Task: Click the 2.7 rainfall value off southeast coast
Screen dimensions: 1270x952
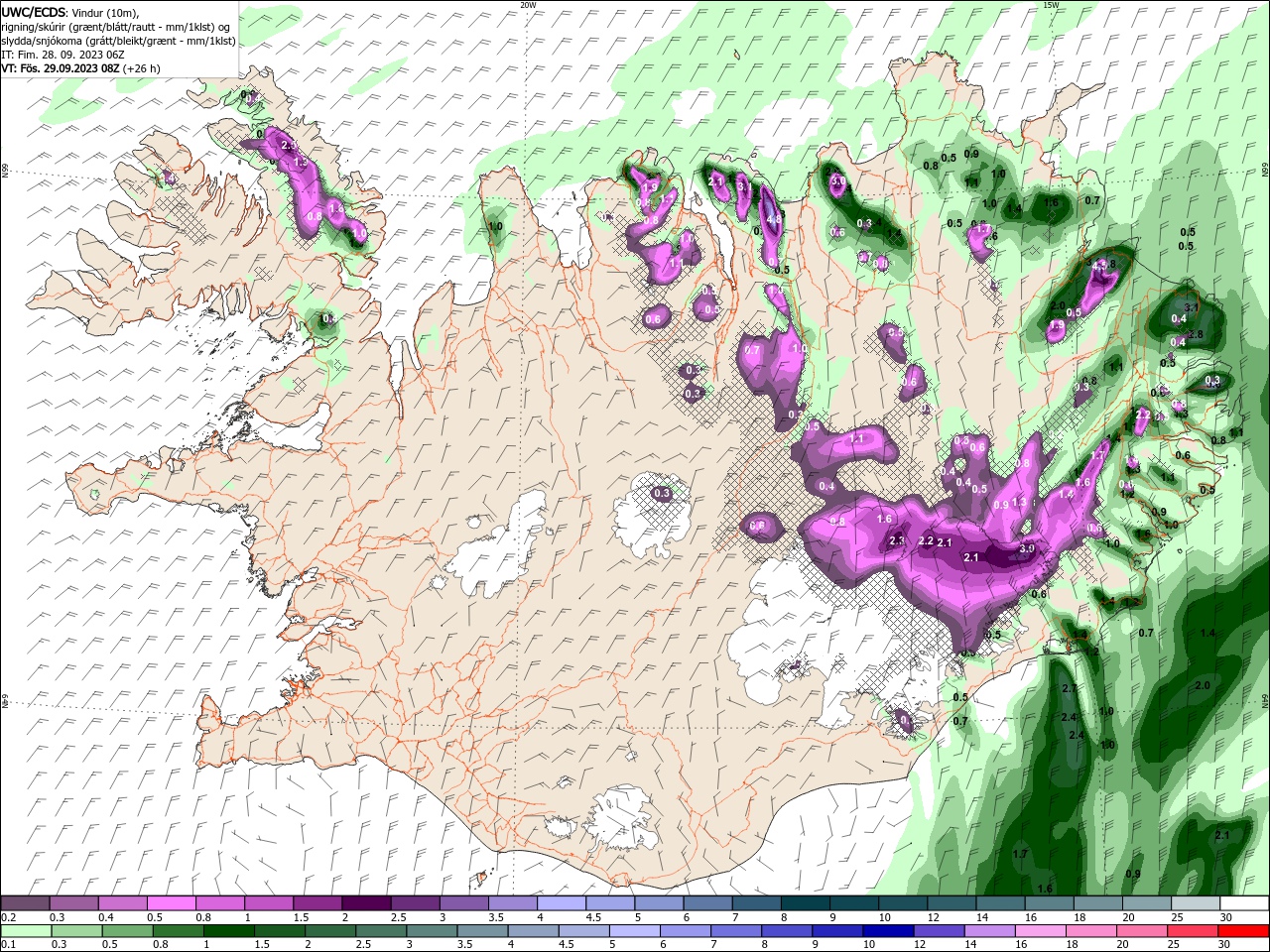Action: pos(1069,688)
